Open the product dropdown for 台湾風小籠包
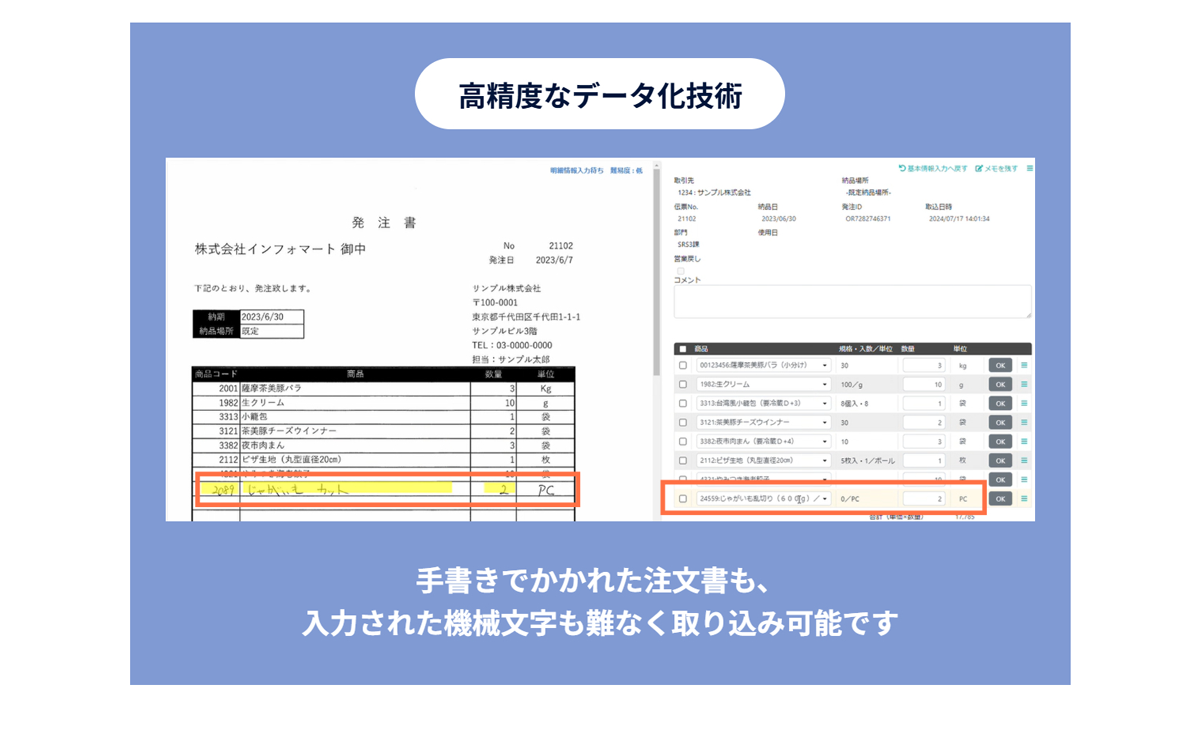Image resolution: width=1200 pixels, height=732 pixels. pos(825,403)
